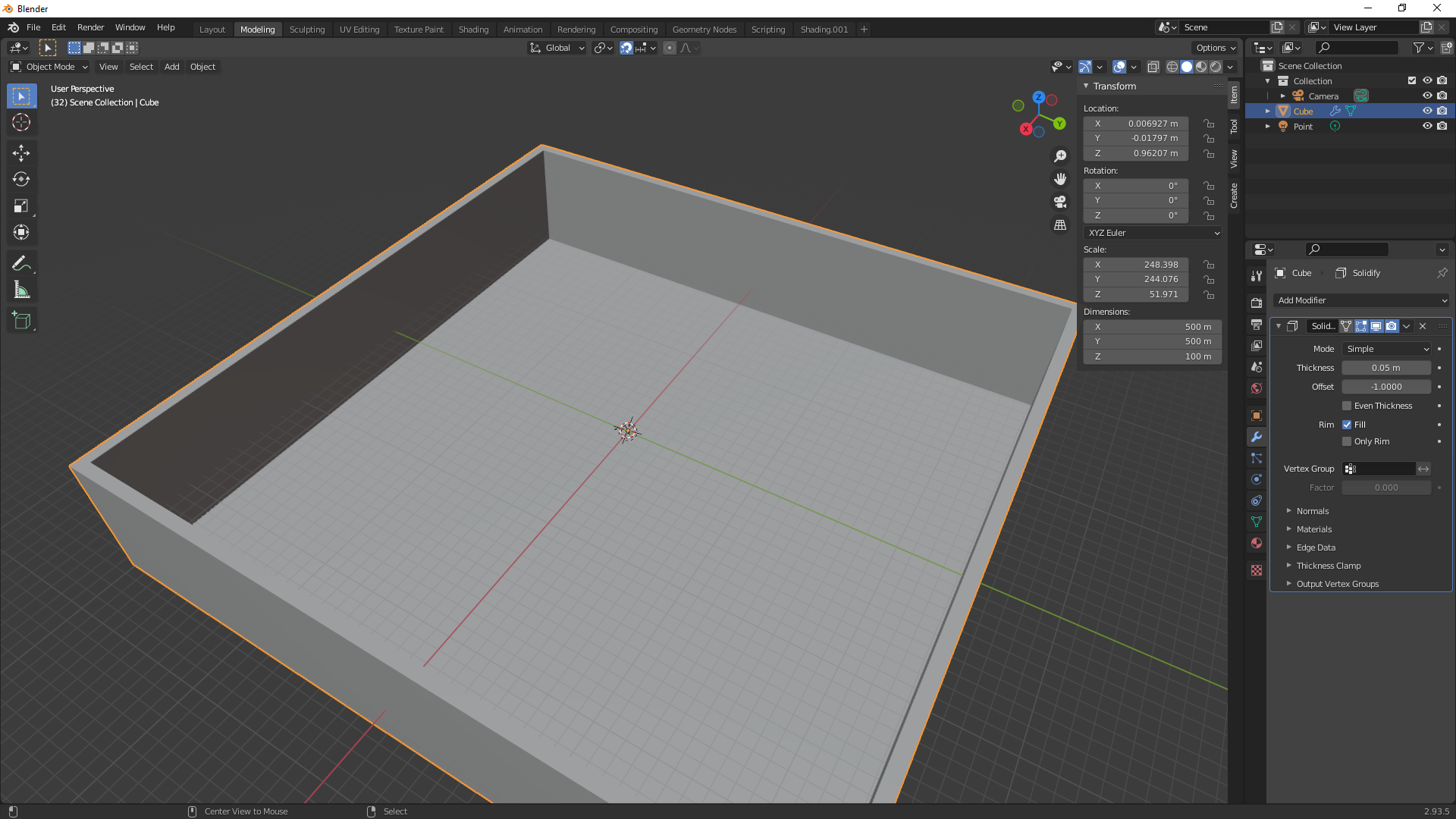Image resolution: width=1456 pixels, height=819 pixels.
Task: Open the Material properties tab
Action: (x=1257, y=543)
